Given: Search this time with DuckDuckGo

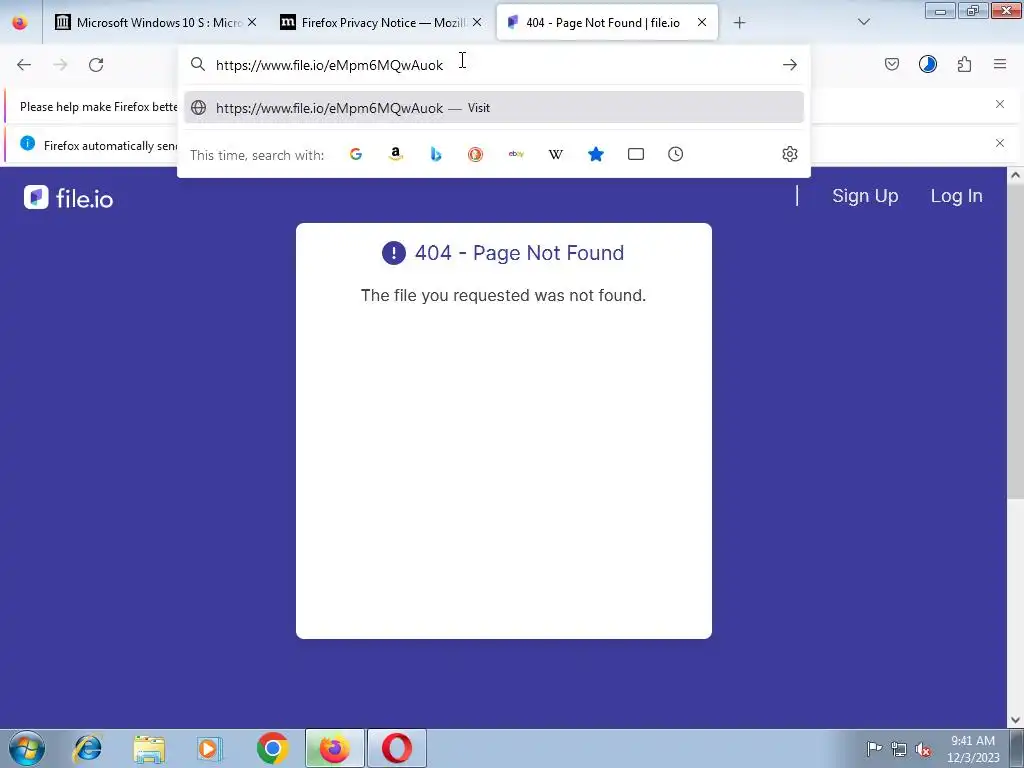Looking at the screenshot, I should tap(475, 154).
